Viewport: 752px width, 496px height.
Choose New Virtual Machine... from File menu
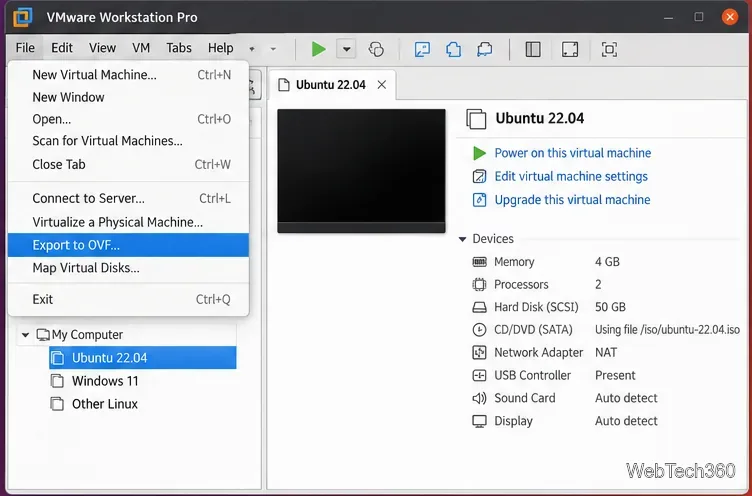click(x=129, y=75)
